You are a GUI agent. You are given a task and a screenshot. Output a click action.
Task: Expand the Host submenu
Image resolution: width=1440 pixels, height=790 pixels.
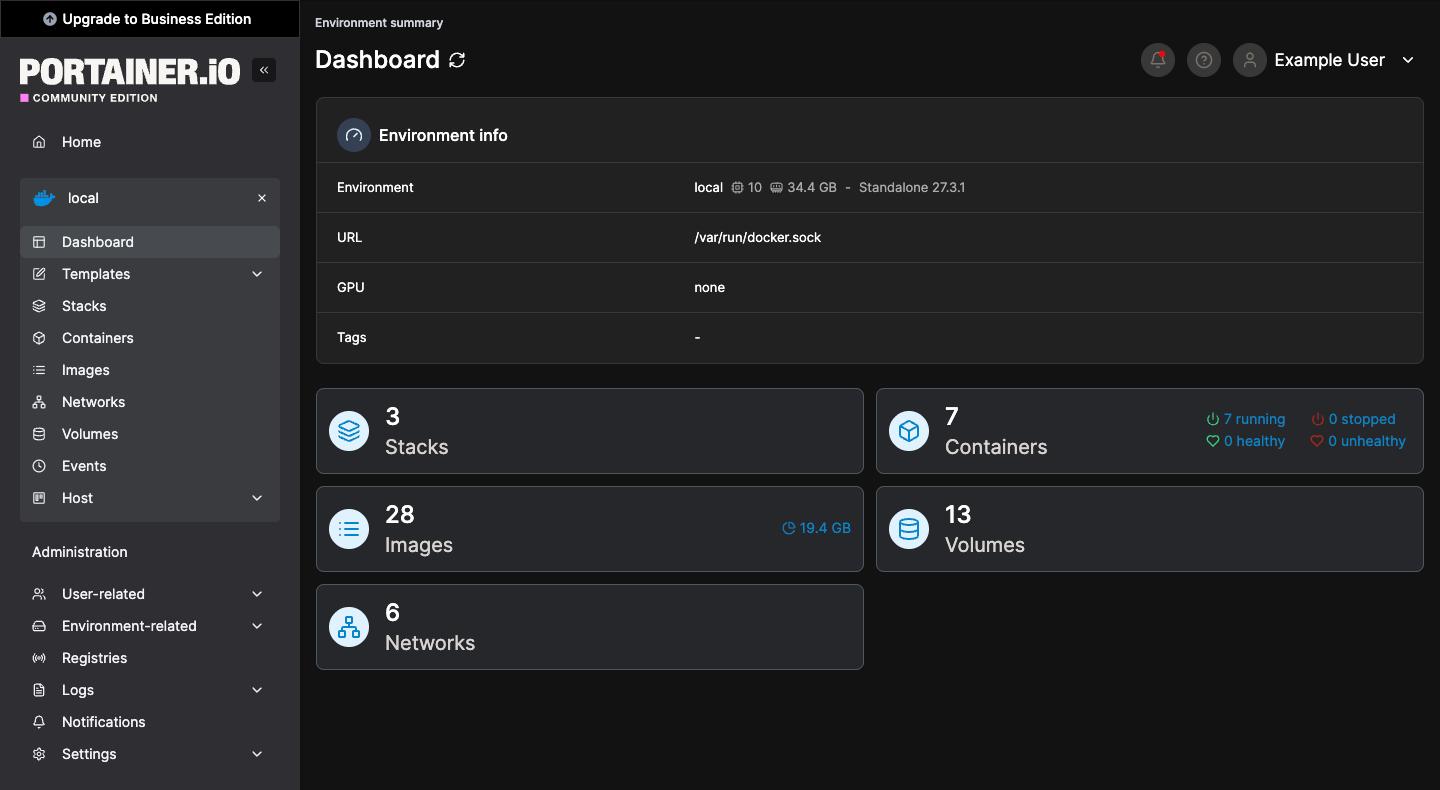[257, 498]
